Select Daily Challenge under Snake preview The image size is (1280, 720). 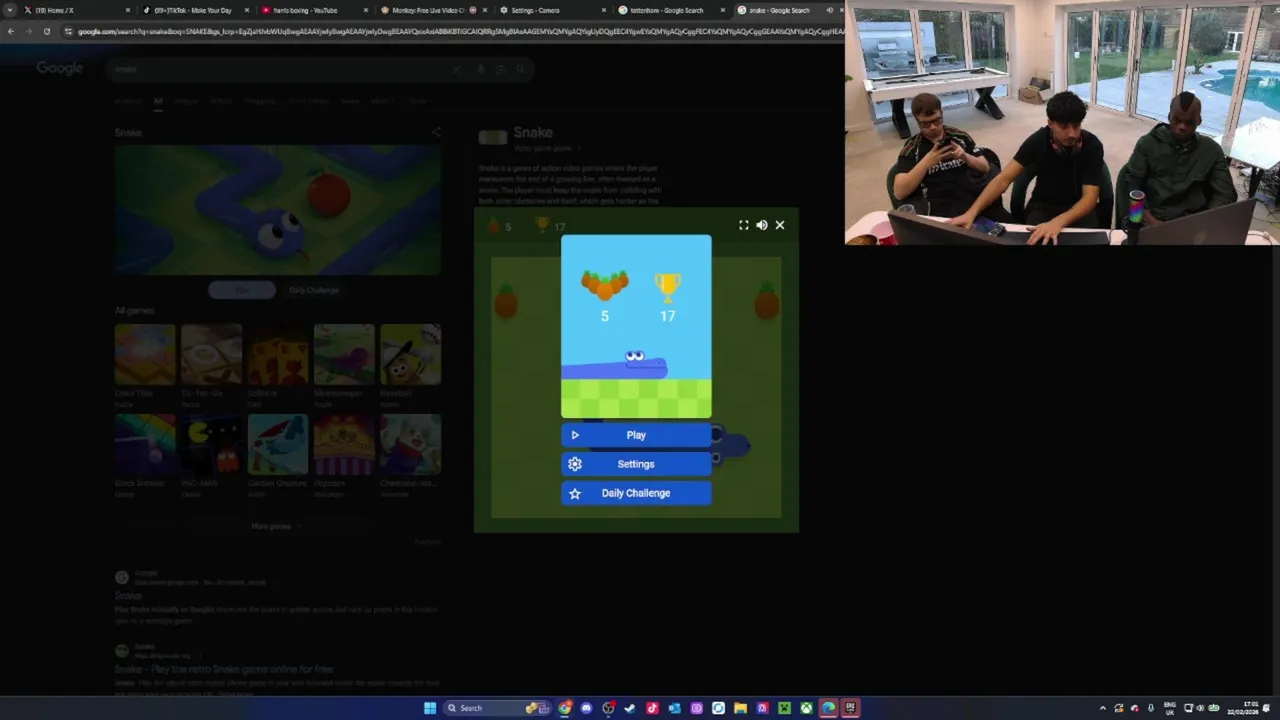pos(314,290)
